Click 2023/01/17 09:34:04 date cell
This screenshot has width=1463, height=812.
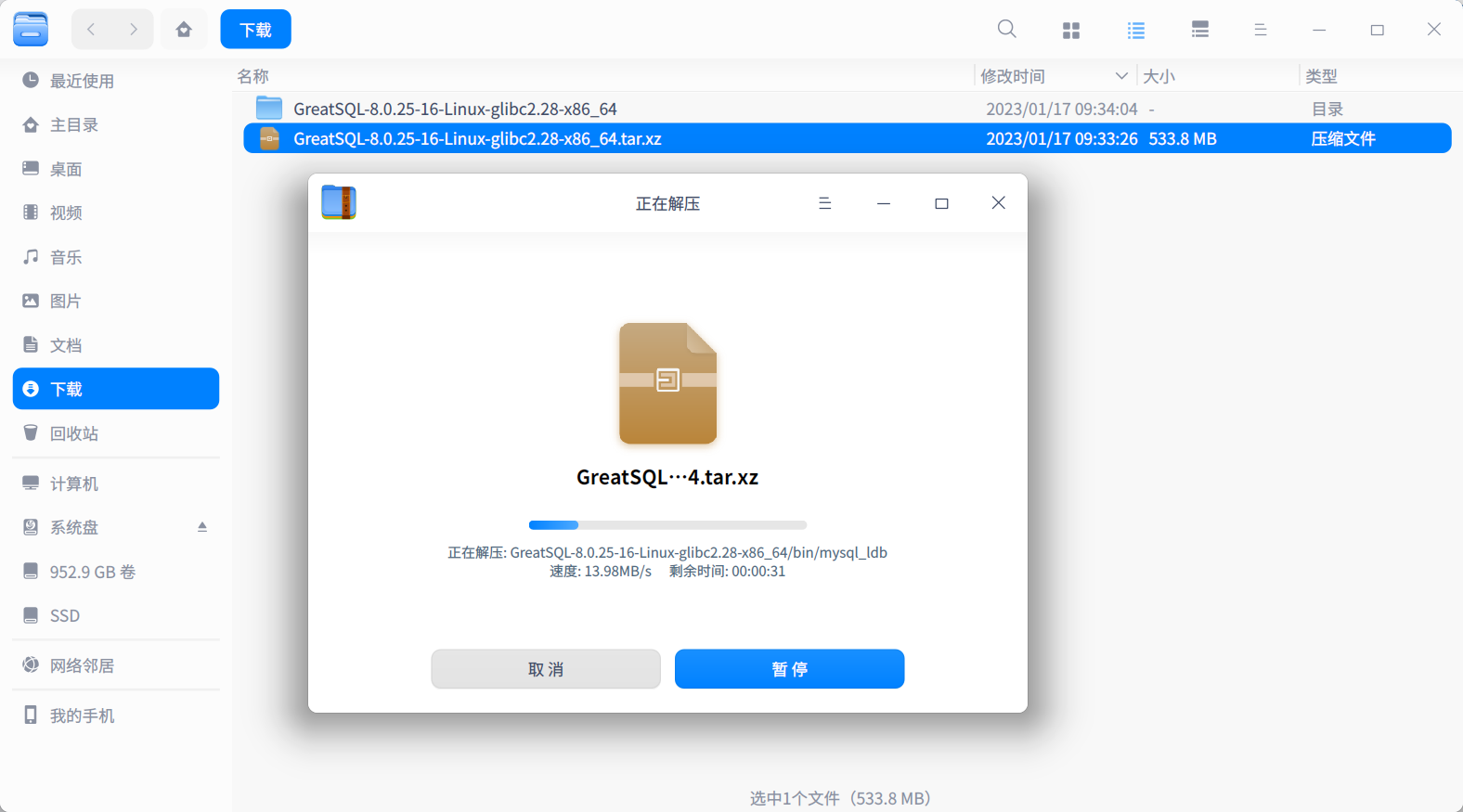coord(1062,110)
